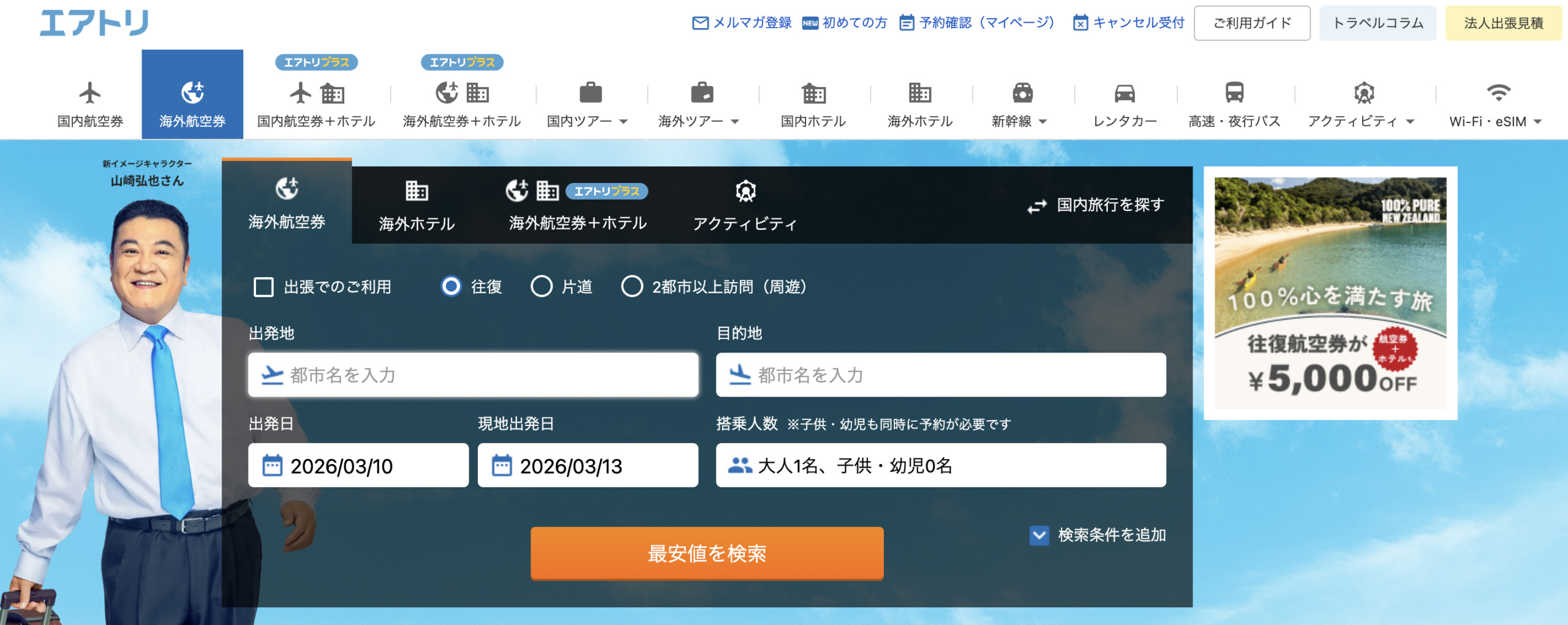Click the calendar icon in departure date
This screenshot has width=1568, height=625.
click(x=272, y=466)
